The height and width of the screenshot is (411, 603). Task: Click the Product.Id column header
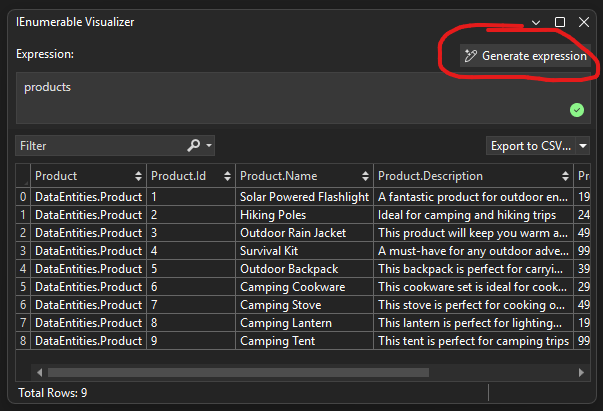click(191, 176)
